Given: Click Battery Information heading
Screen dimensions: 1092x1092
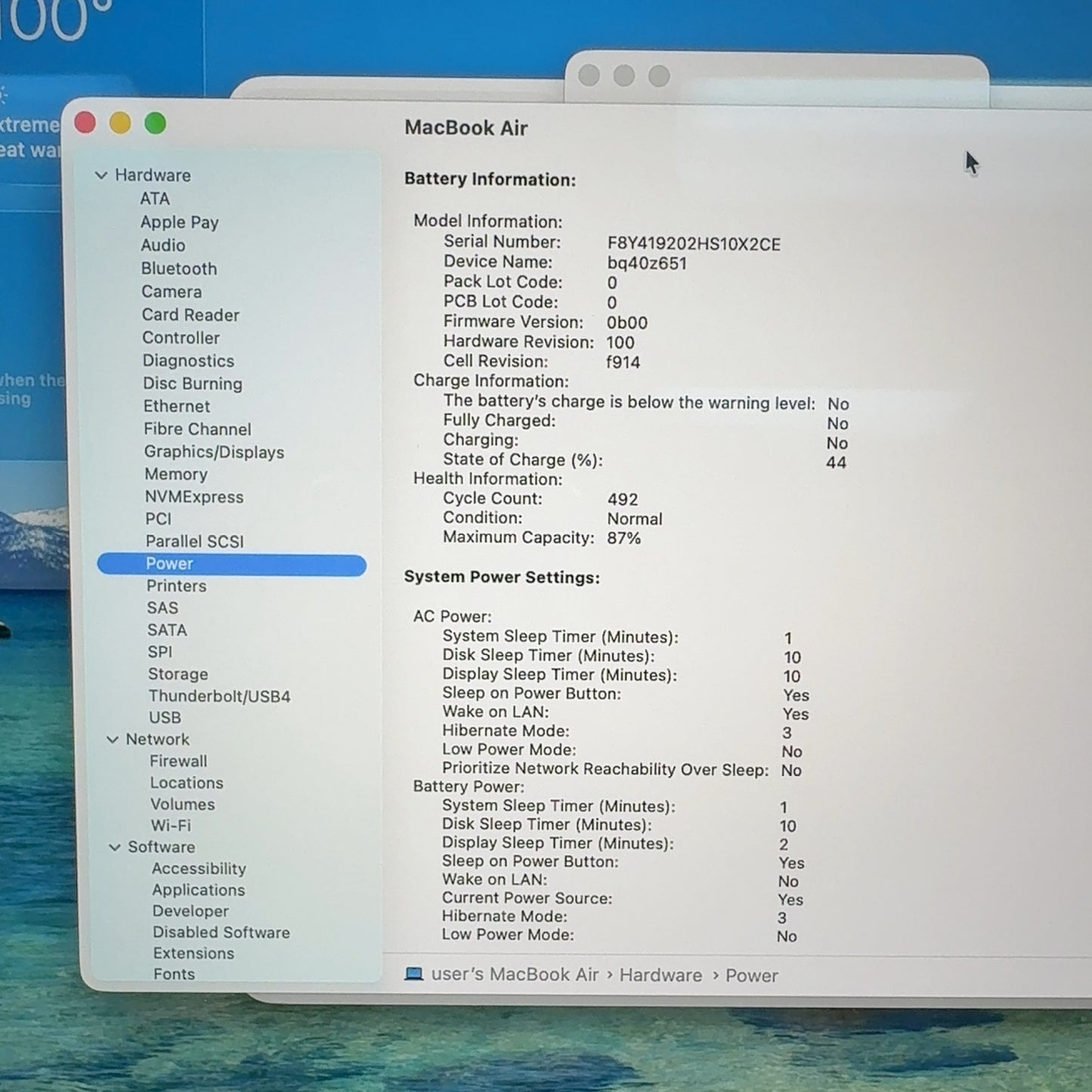Looking at the screenshot, I should (490, 179).
